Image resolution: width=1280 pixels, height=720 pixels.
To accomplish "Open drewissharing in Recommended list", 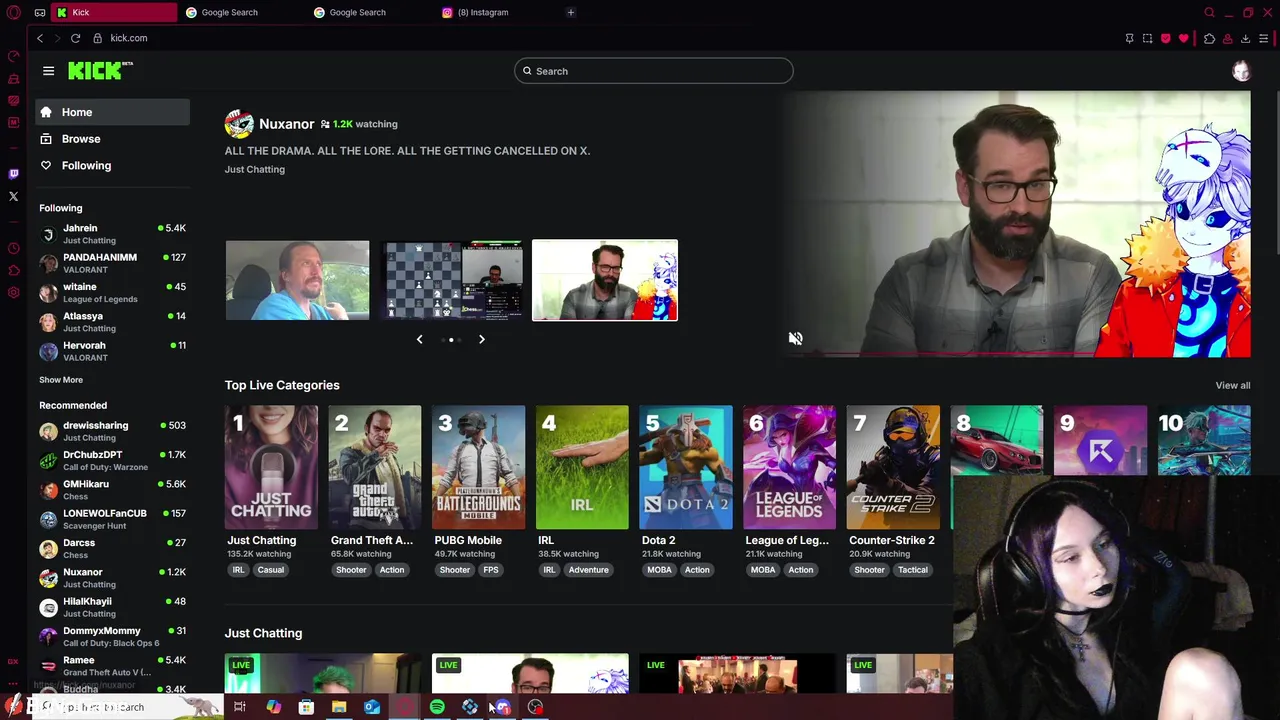I will click(112, 431).
